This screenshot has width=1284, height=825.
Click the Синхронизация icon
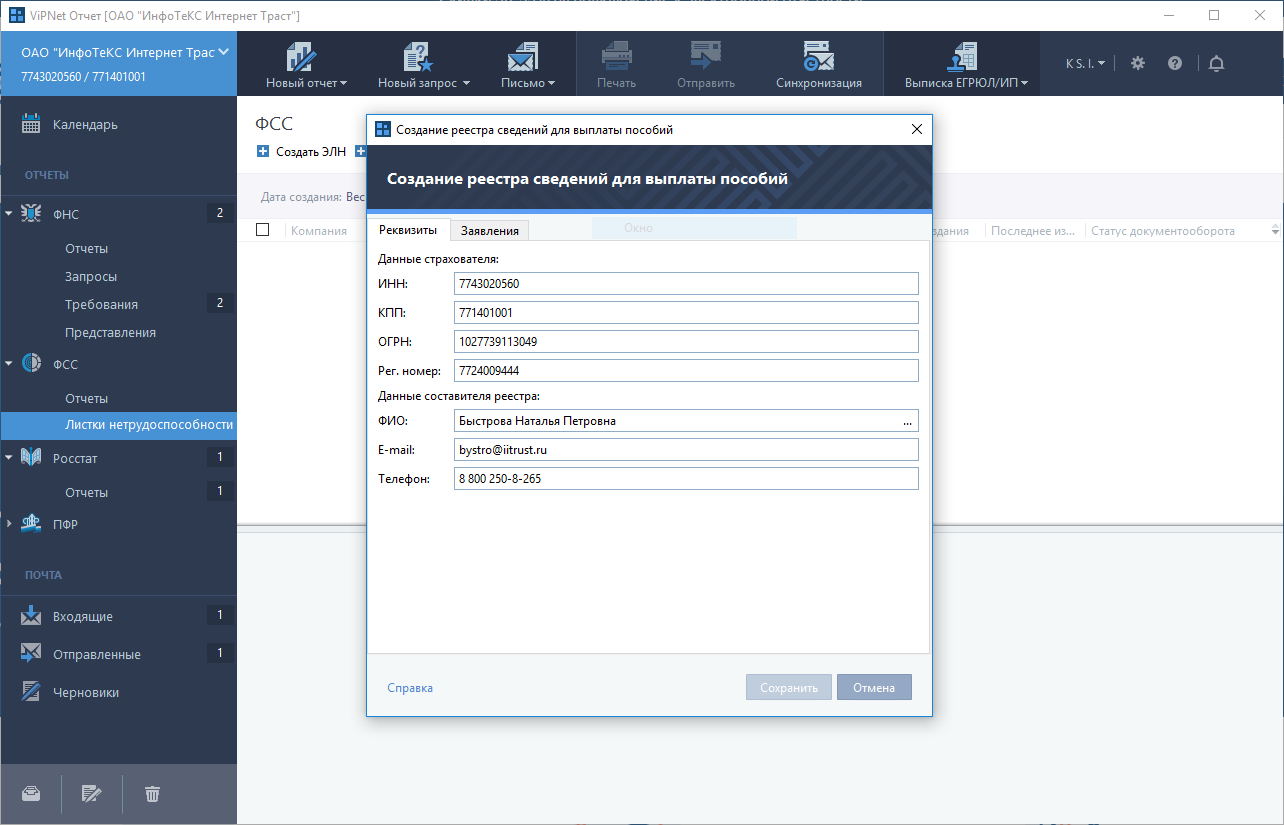click(x=818, y=58)
